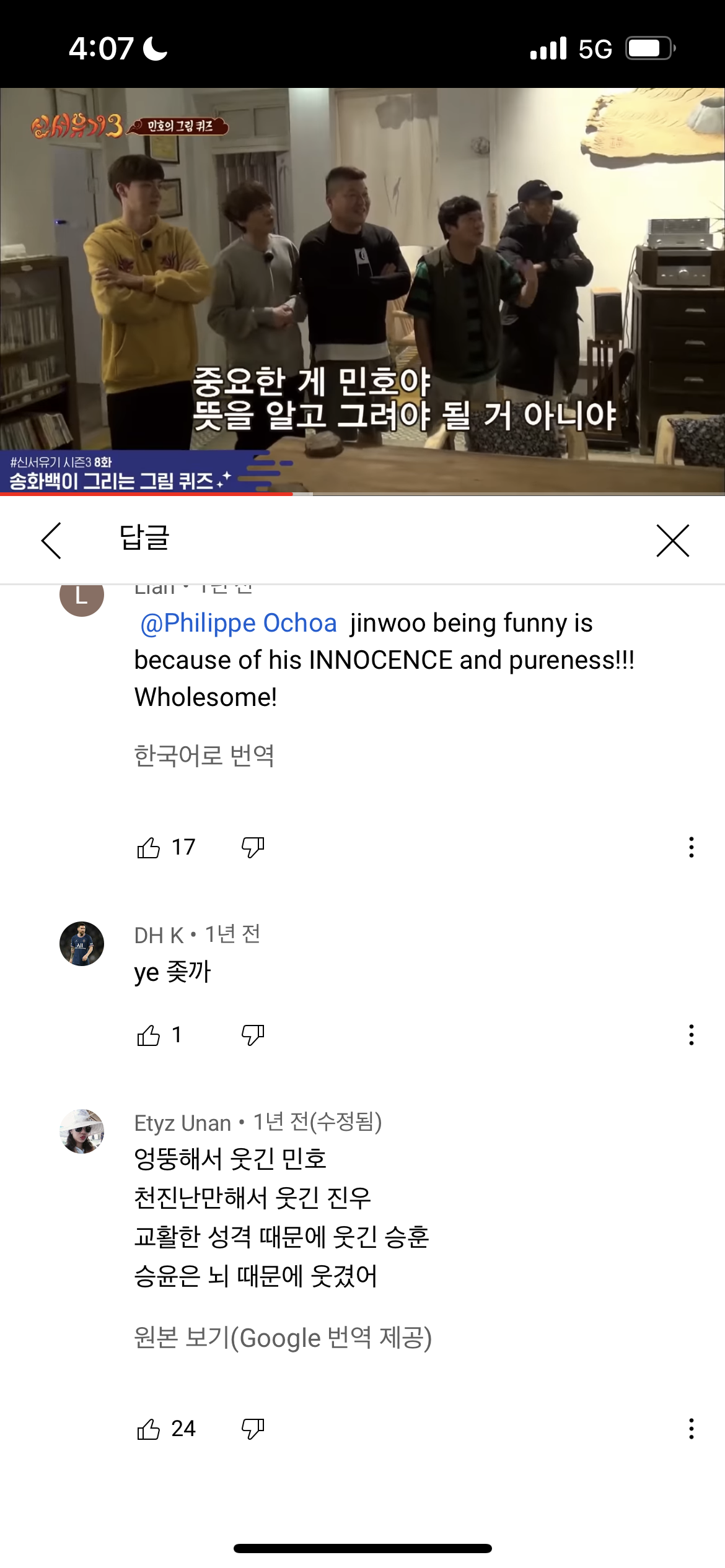The image size is (725, 1568).
Task: Like DH K's comment
Action: [x=149, y=1035]
